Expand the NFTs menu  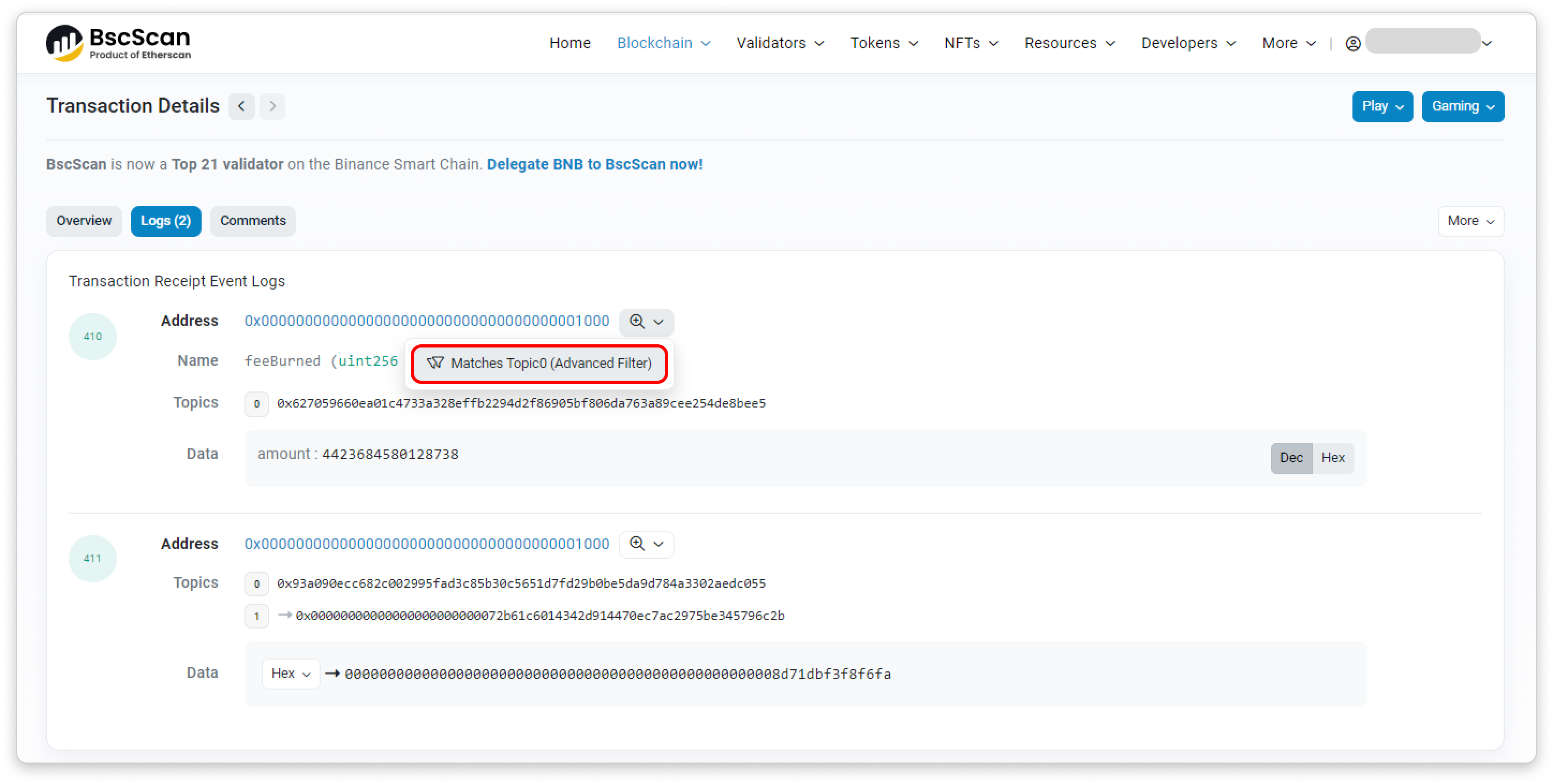pyautogui.click(x=971, y=43)
